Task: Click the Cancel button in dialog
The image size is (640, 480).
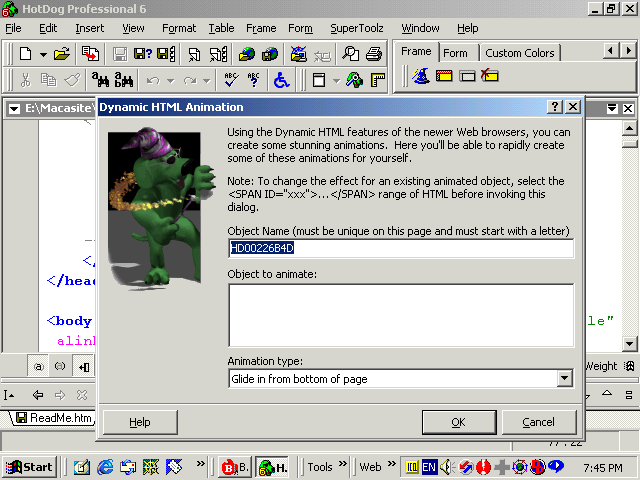Action: (x=538, y=422)
